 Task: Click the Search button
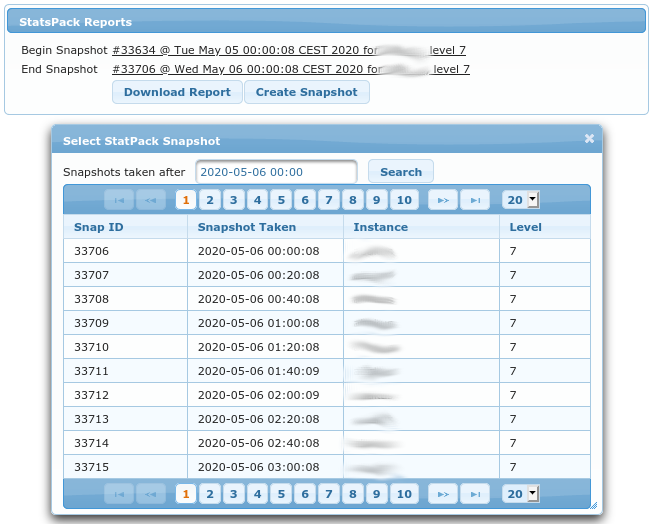click(x=401, y=171)
